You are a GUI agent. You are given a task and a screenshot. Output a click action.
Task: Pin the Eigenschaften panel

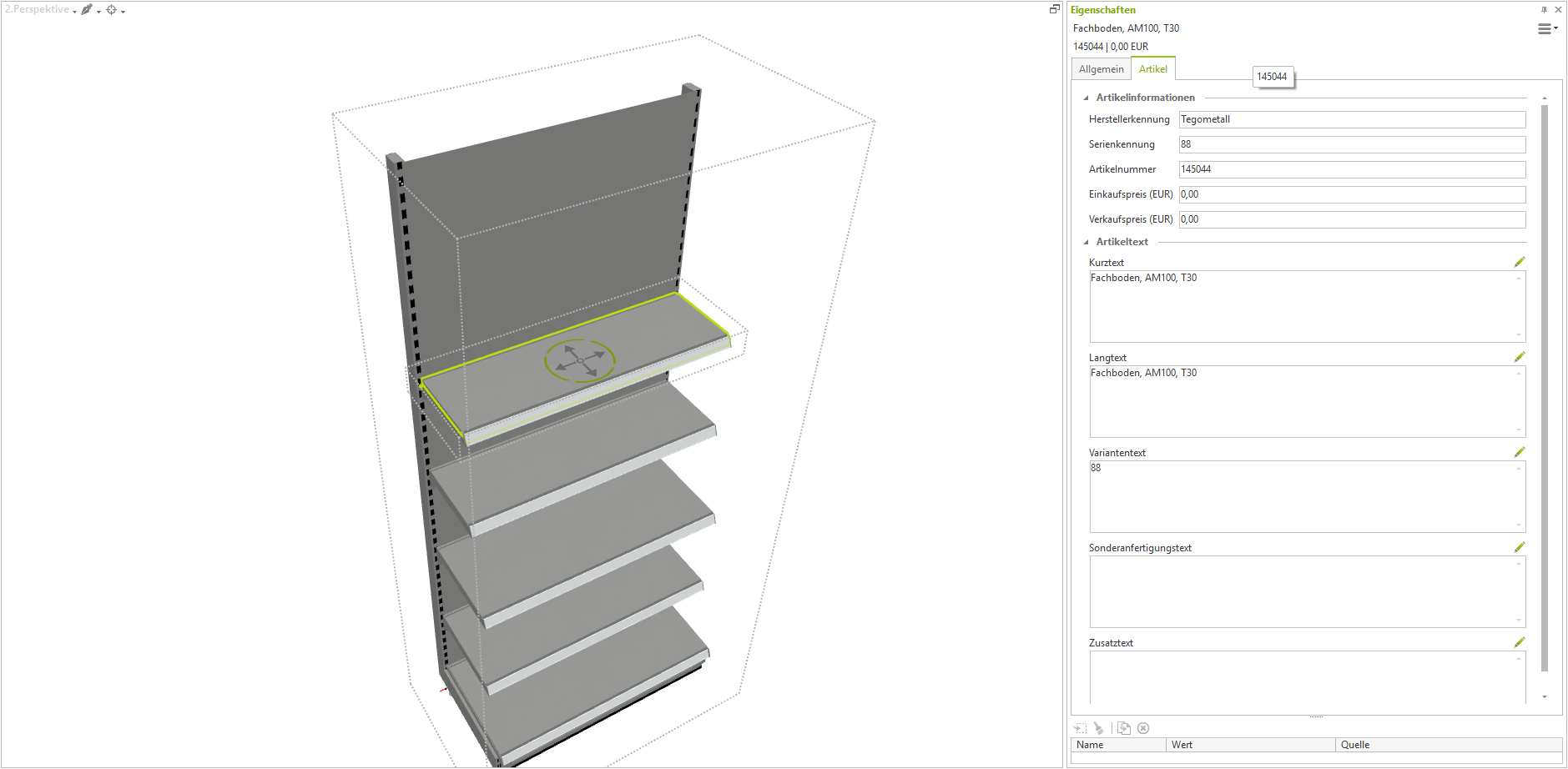1544,10
